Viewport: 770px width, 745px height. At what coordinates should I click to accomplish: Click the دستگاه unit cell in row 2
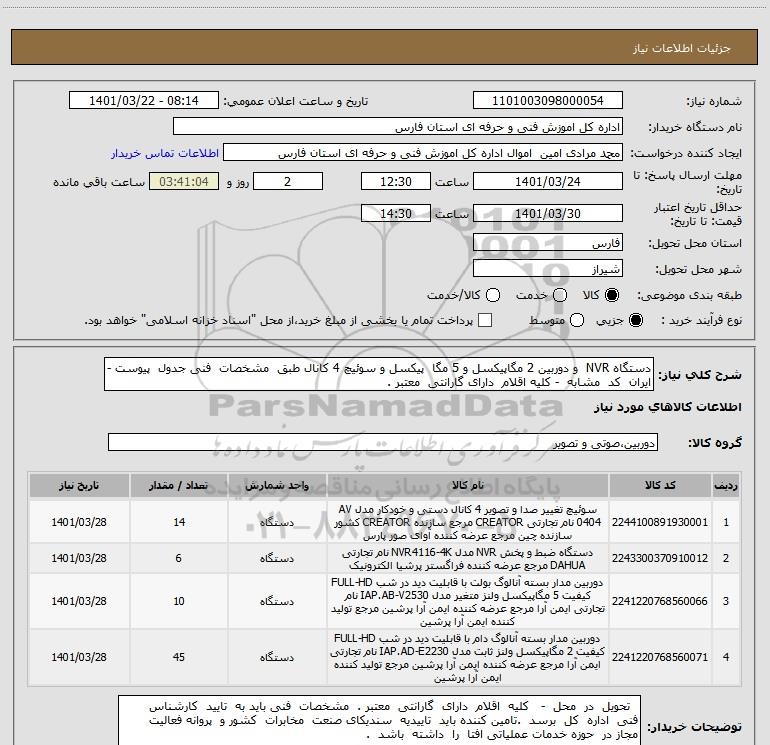point(277,558)
